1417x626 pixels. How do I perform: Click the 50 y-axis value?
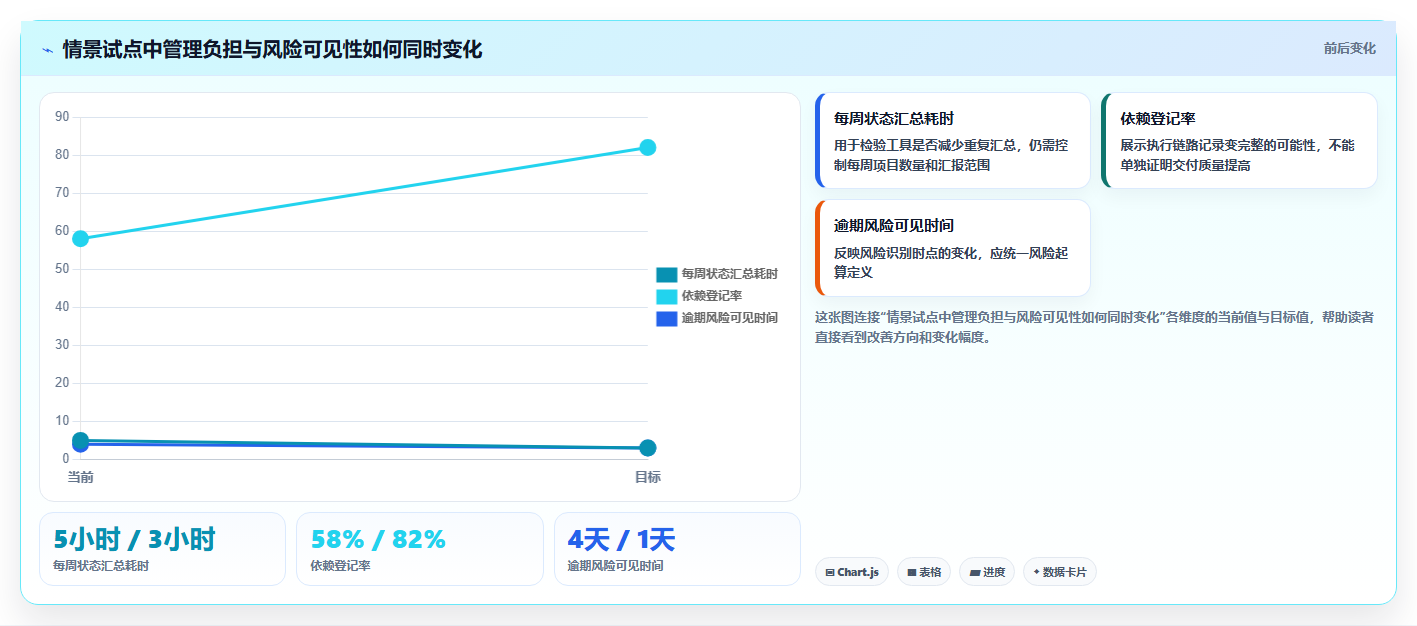point(62,269)
